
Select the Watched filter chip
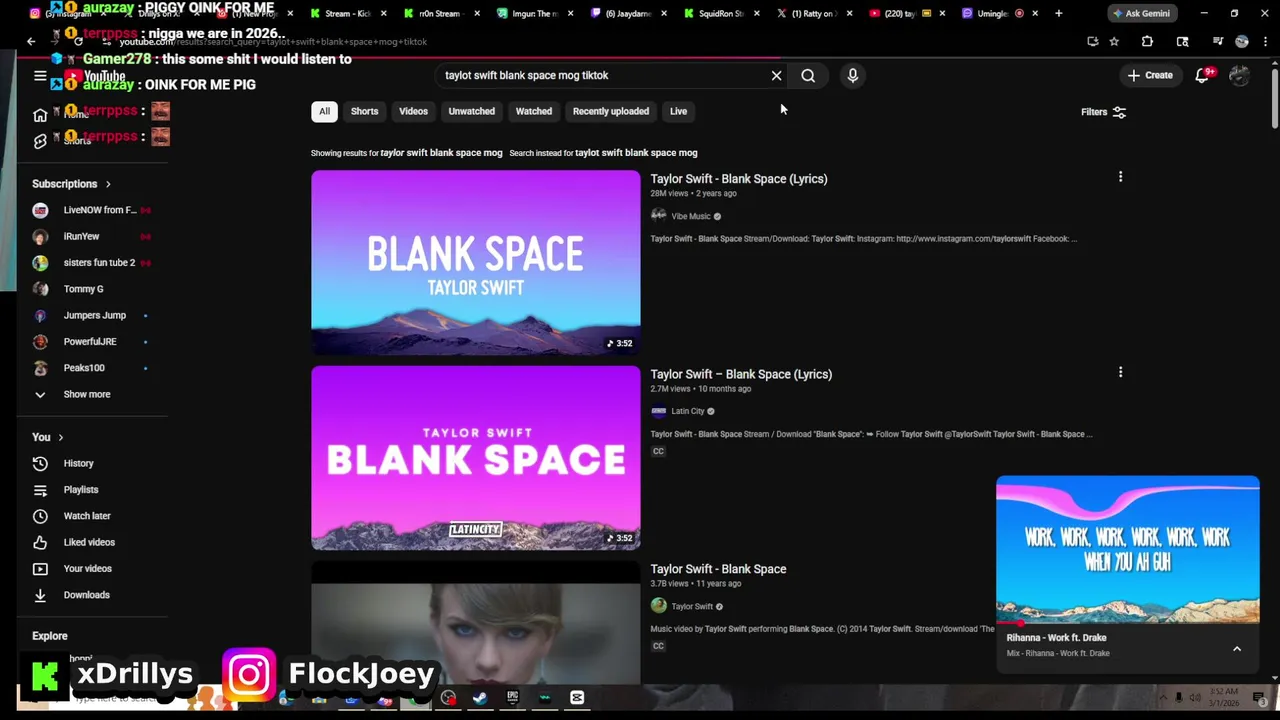pos(533,111)
